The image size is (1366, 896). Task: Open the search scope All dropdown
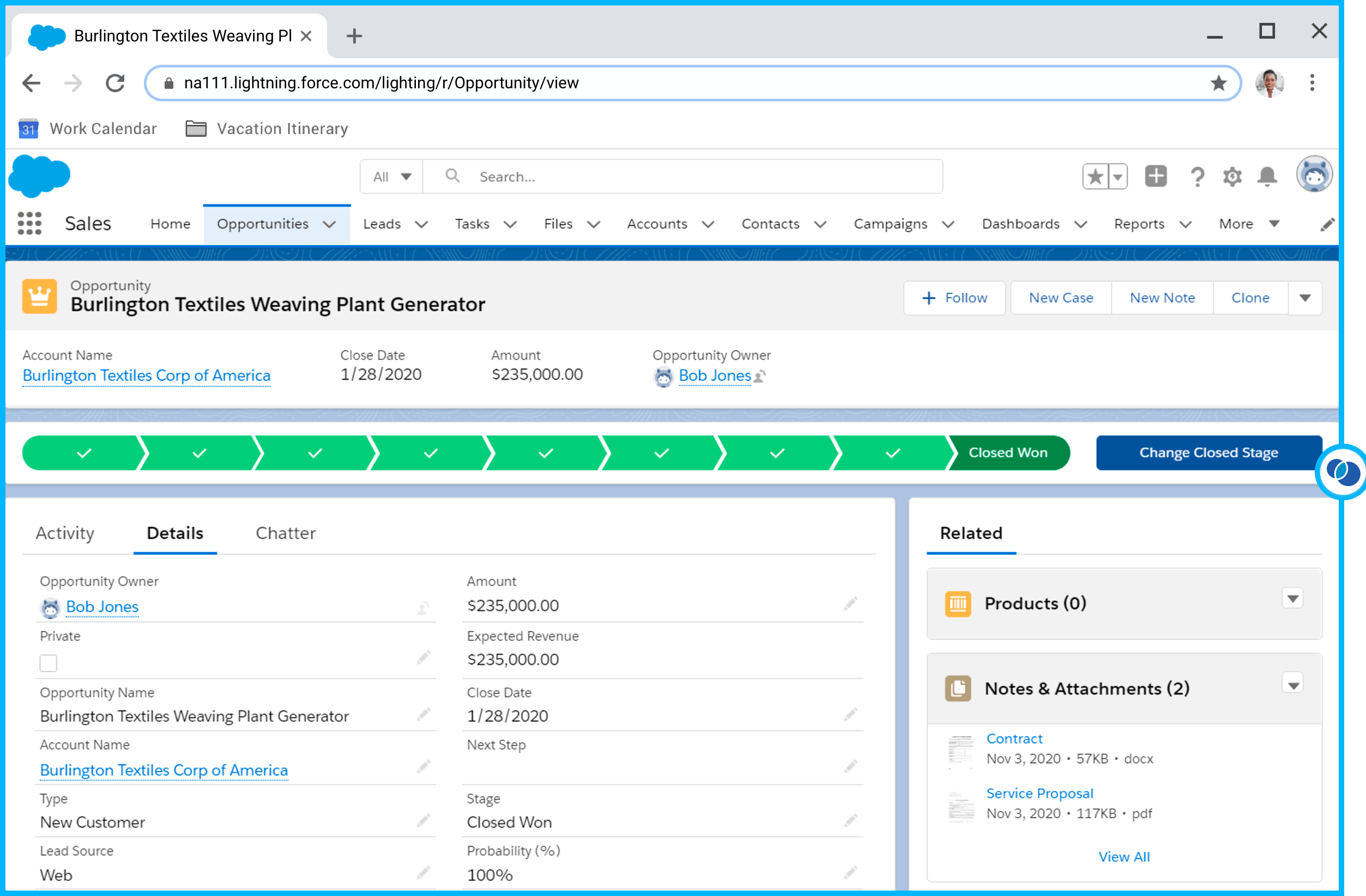click(392, 177)
